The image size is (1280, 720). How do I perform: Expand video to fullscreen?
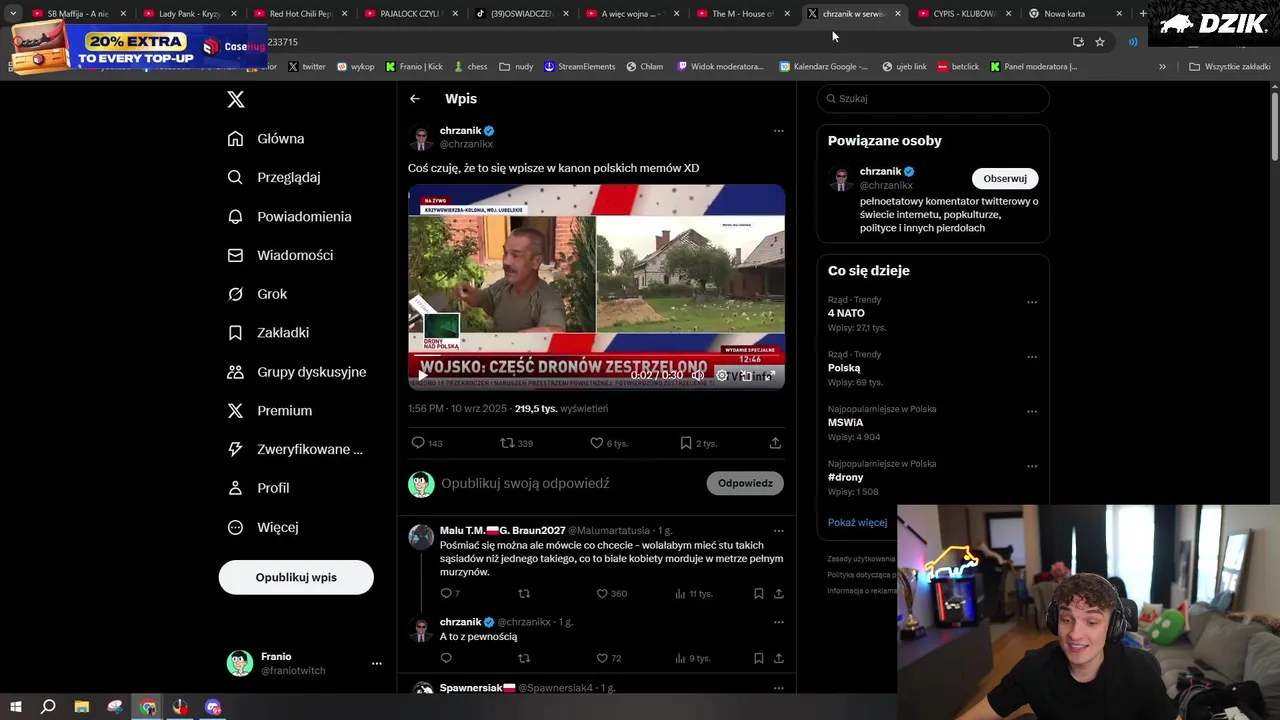coord(770,376)
